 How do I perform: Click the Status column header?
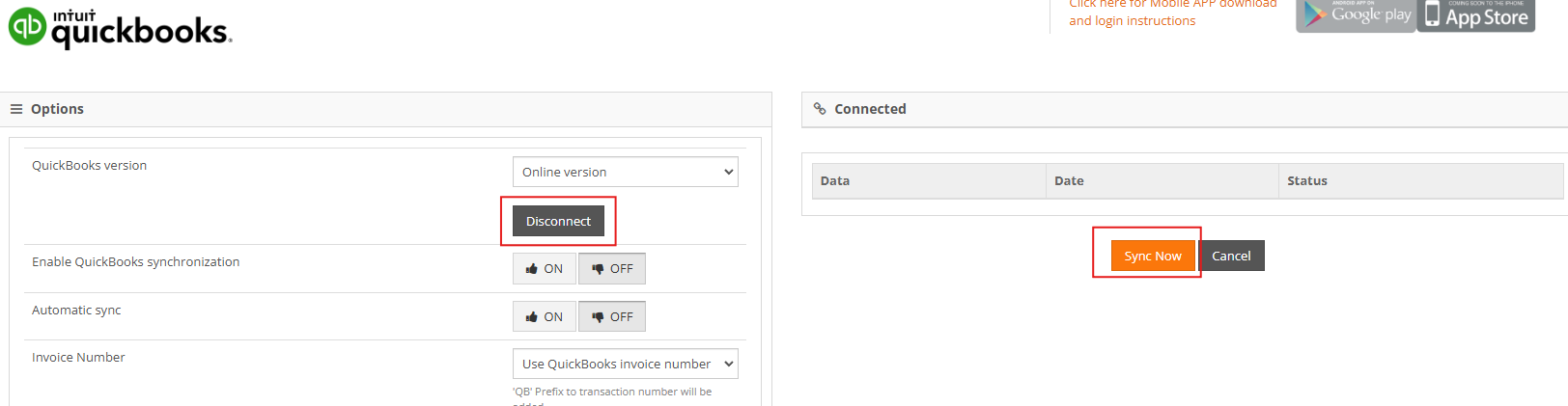pos(1421,180)
